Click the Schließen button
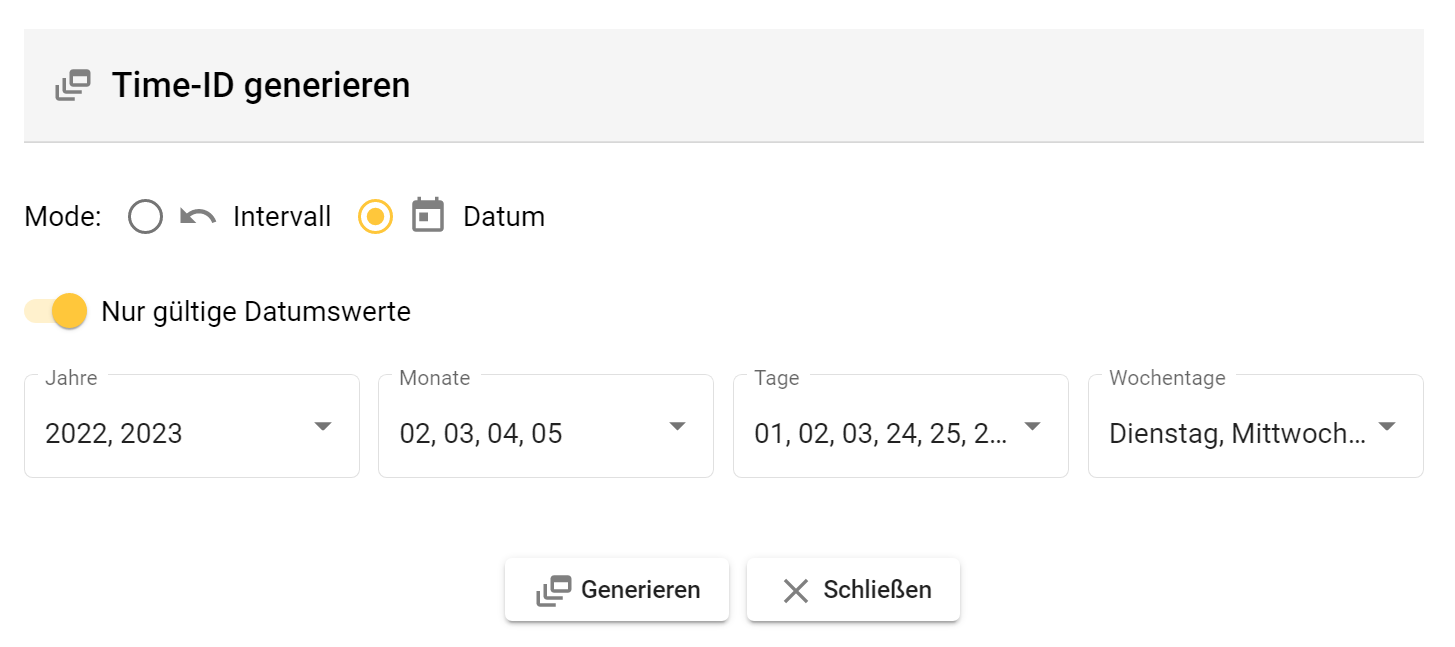1455x647 pixels. [853, 590]
